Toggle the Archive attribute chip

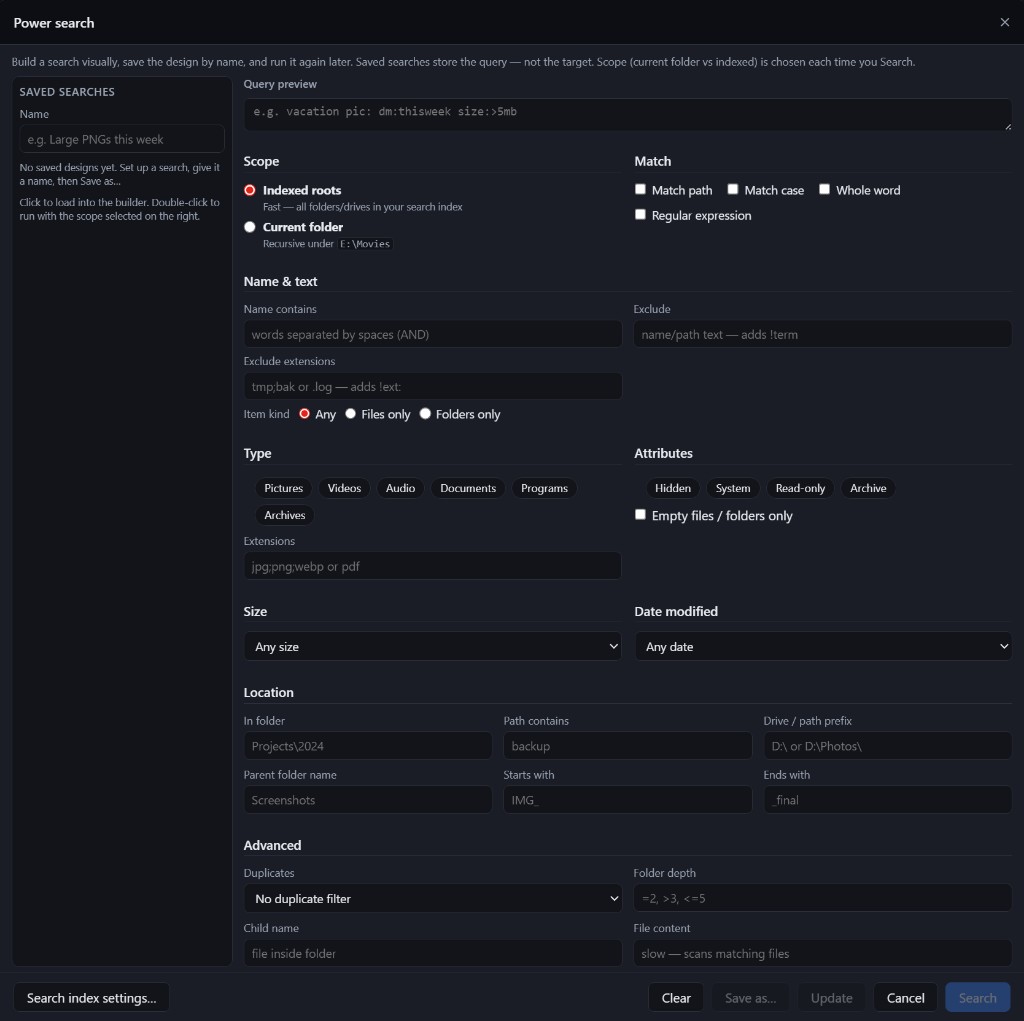pyautogui.click(x=868, y=488)
